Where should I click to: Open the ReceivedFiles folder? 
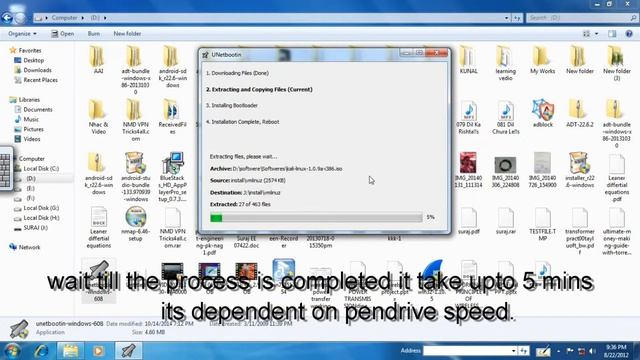(x=173, y=117)
